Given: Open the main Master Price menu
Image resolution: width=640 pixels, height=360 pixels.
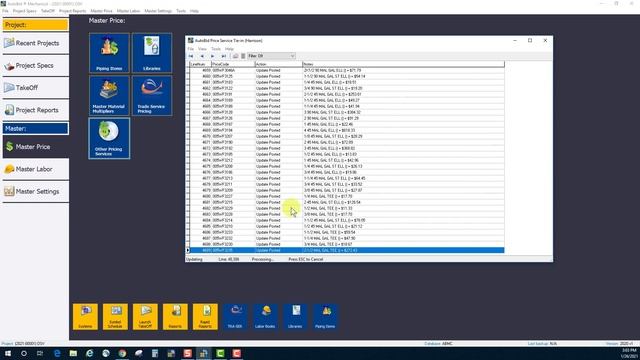Looking at the screenshot, I should pos(101,11).
